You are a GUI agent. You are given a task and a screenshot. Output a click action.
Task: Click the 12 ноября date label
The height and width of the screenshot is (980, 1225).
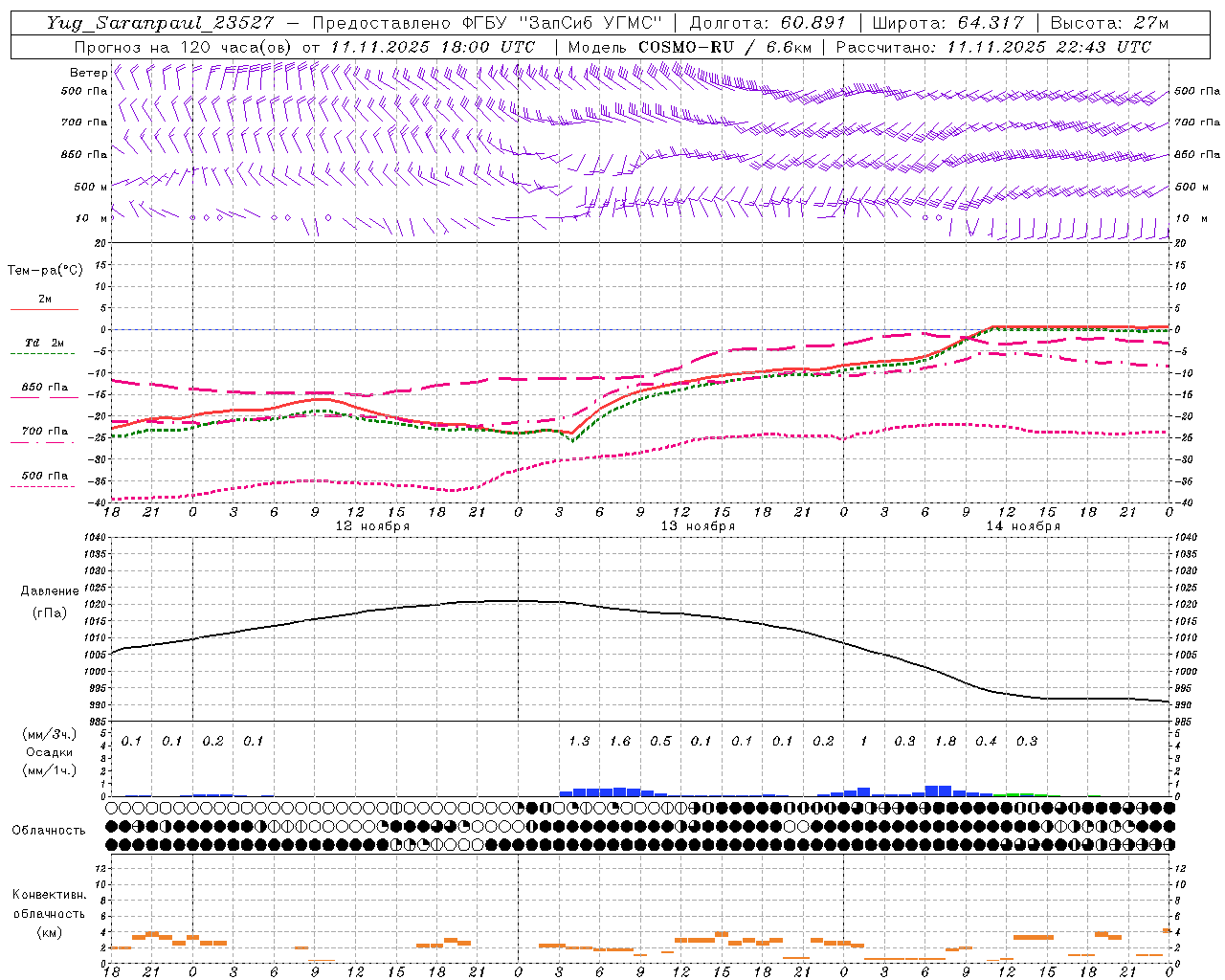(372, 526)
